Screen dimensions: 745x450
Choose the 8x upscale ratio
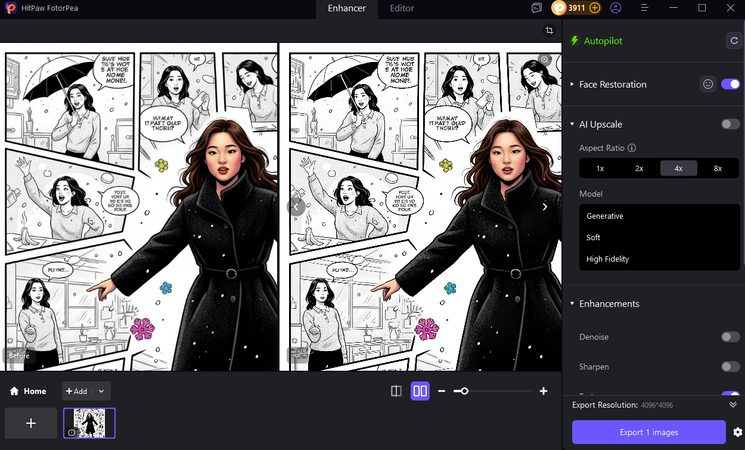coord(717,168)
